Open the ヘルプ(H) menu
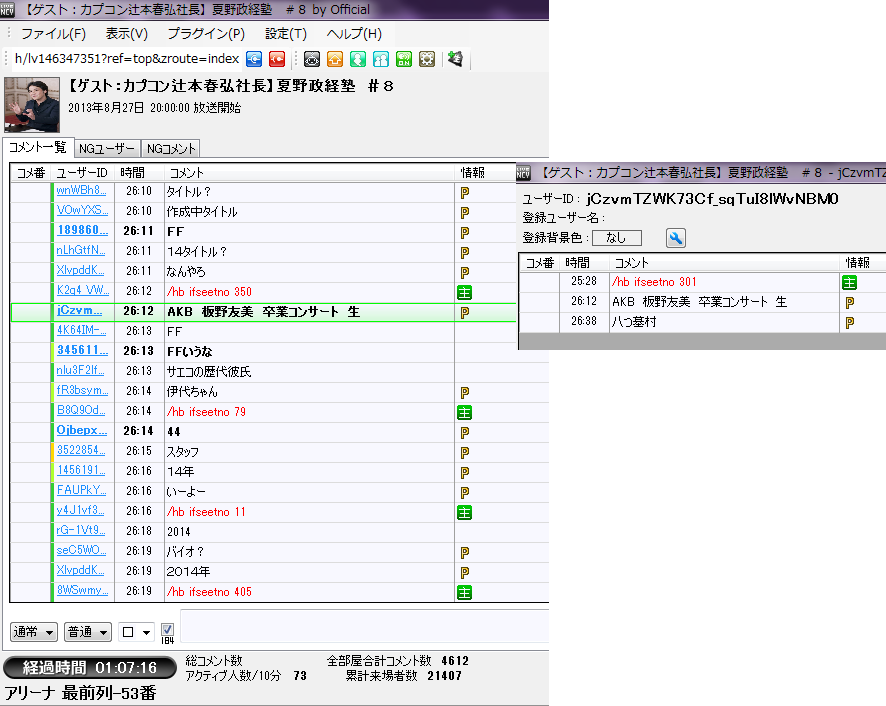Image resolution: width=886 pixels, height=706 pixels. point(354,34)
